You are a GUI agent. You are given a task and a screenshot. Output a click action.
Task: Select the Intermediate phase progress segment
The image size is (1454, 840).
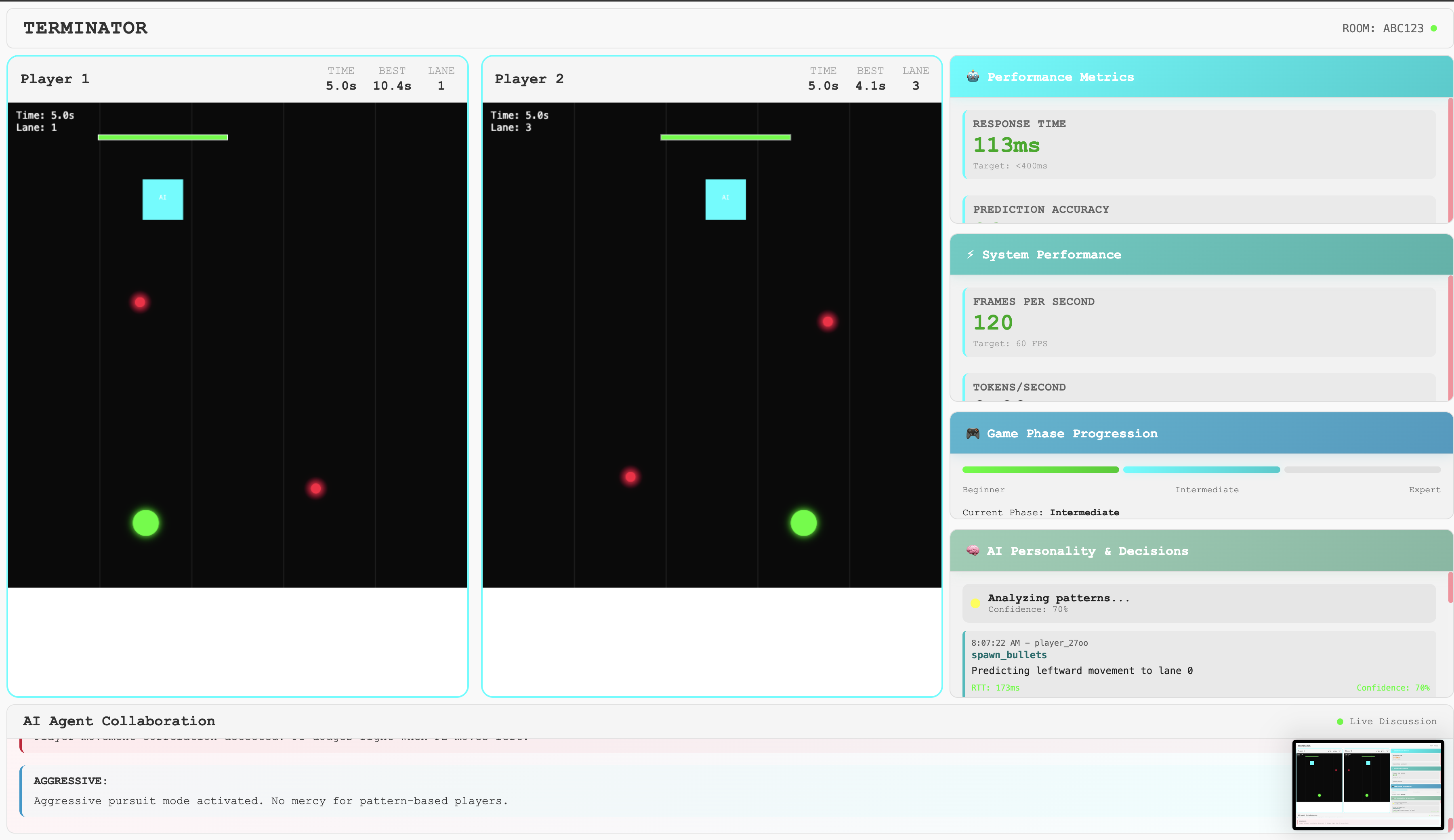(x=1201, y=470)
